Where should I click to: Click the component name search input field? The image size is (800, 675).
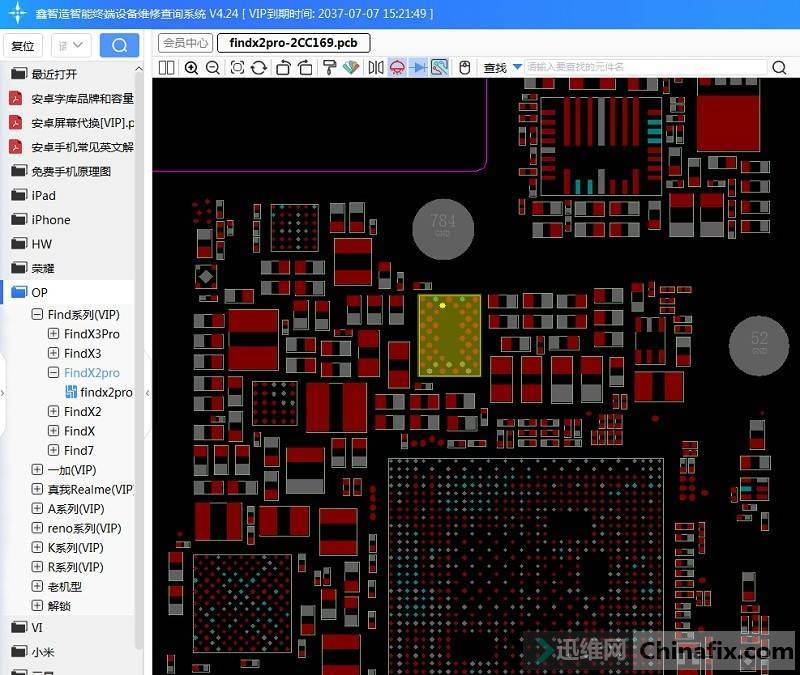pos(645,67)
